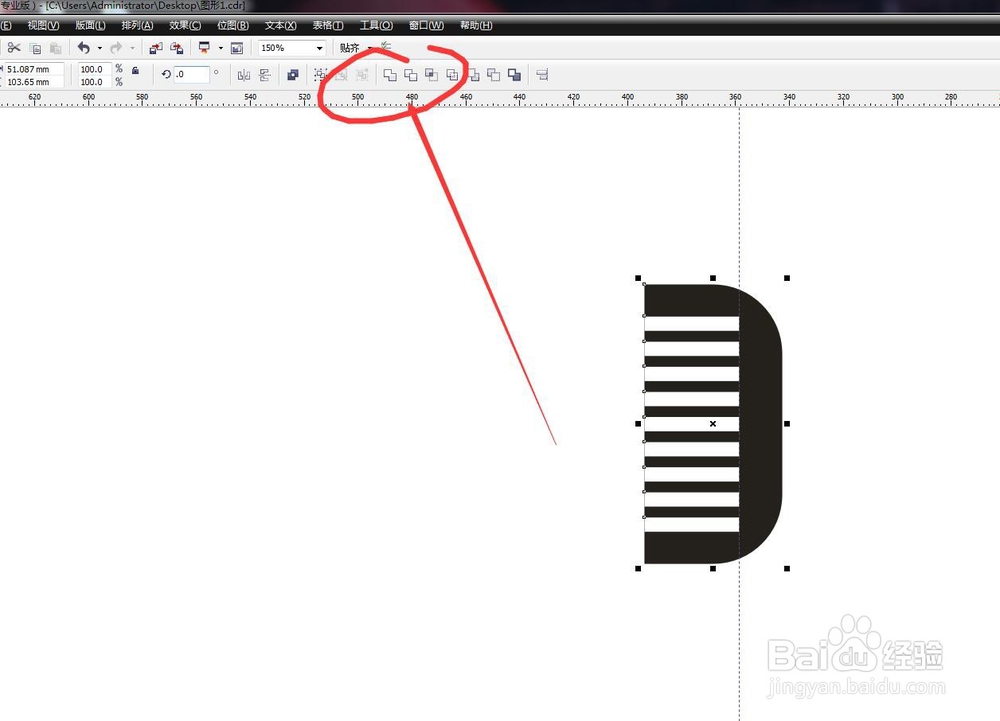Open the 视图(V) menu
1000x721 pixels.
[43, 25]
